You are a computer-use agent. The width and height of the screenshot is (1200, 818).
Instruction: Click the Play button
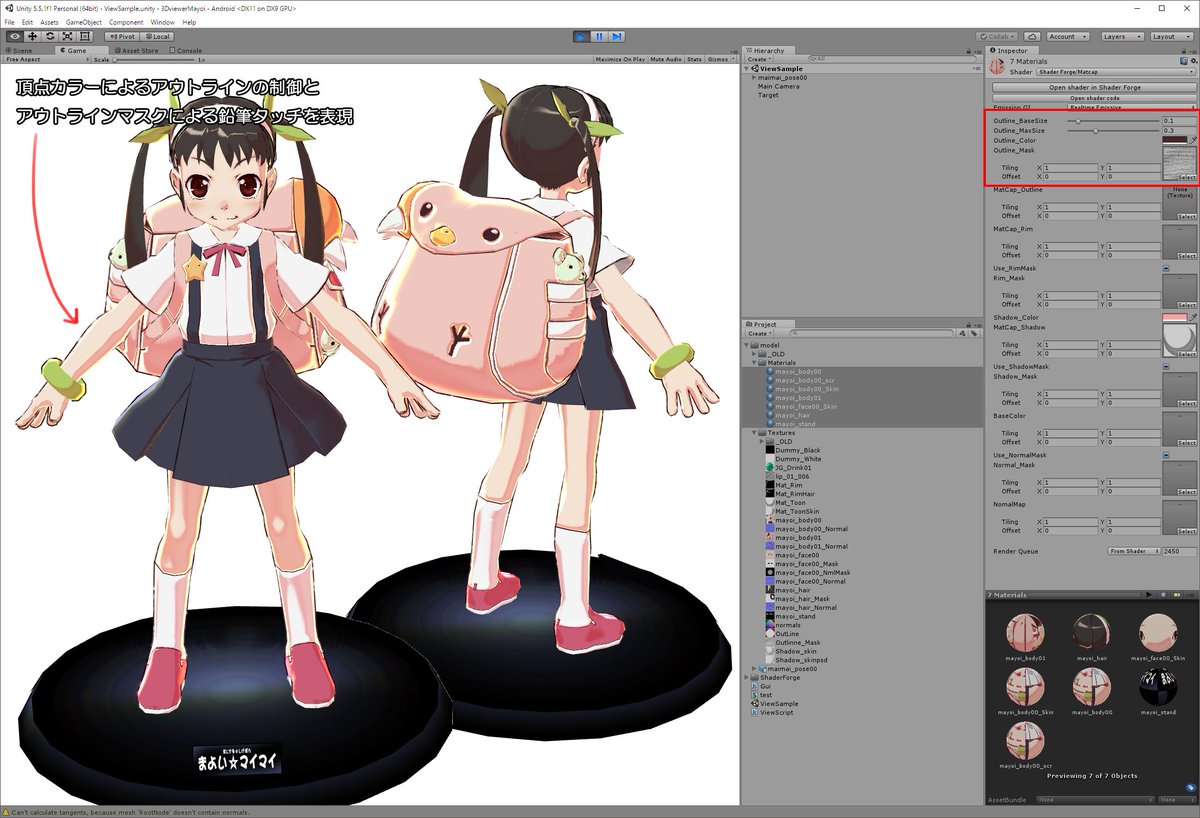pyautogui.click(x=581, y=36)
